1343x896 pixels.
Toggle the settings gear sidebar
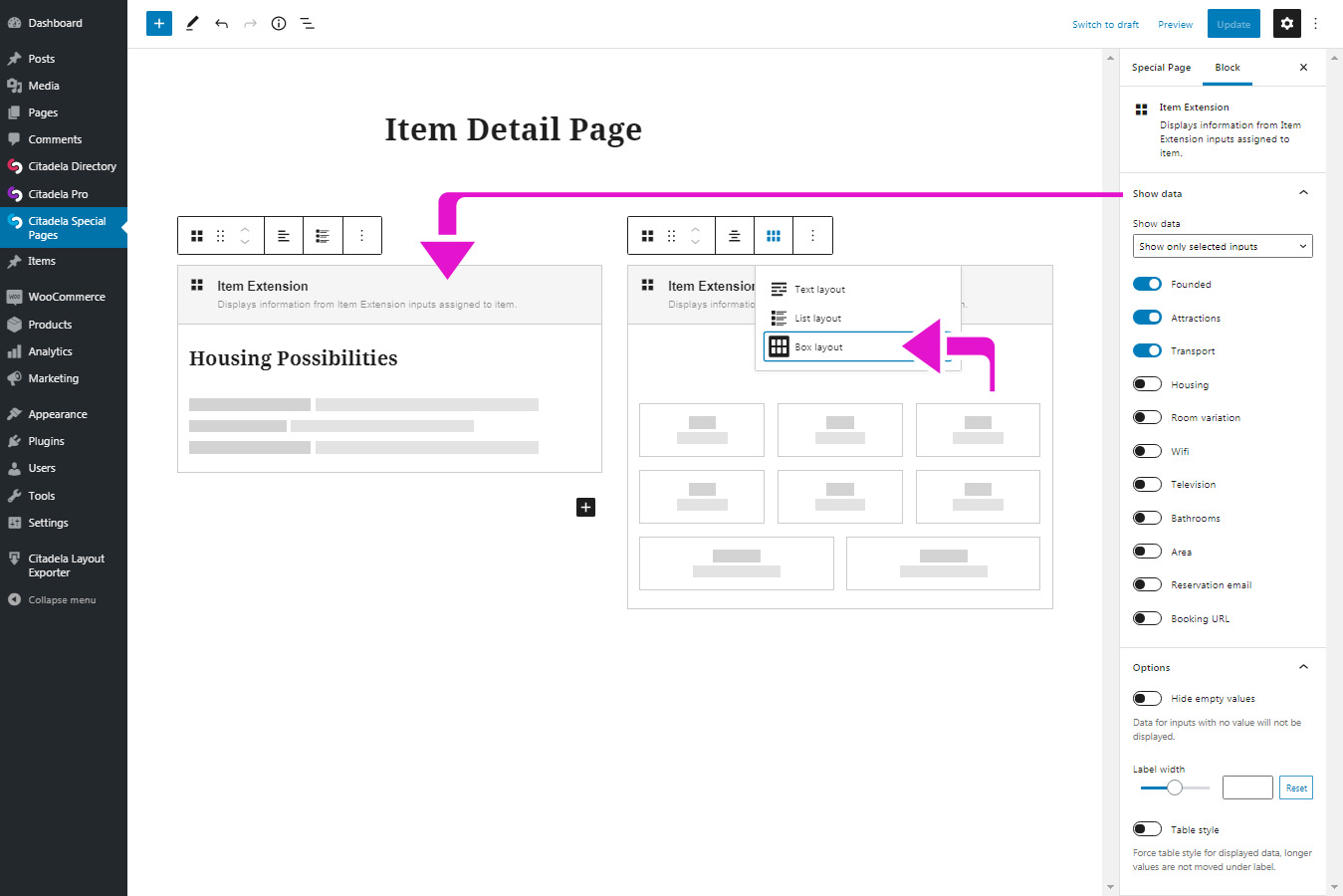click(1287, 23)
